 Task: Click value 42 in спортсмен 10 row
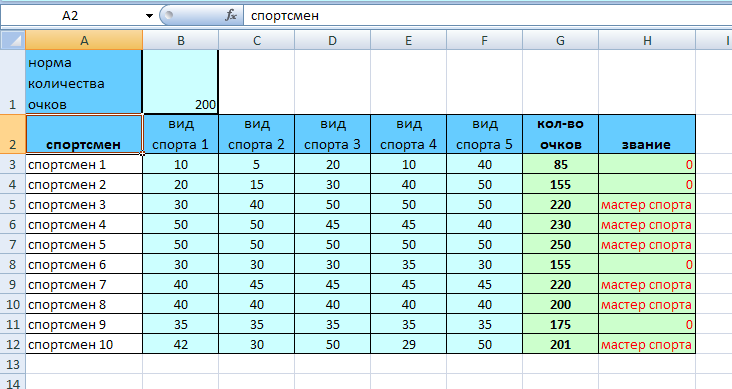181,344
